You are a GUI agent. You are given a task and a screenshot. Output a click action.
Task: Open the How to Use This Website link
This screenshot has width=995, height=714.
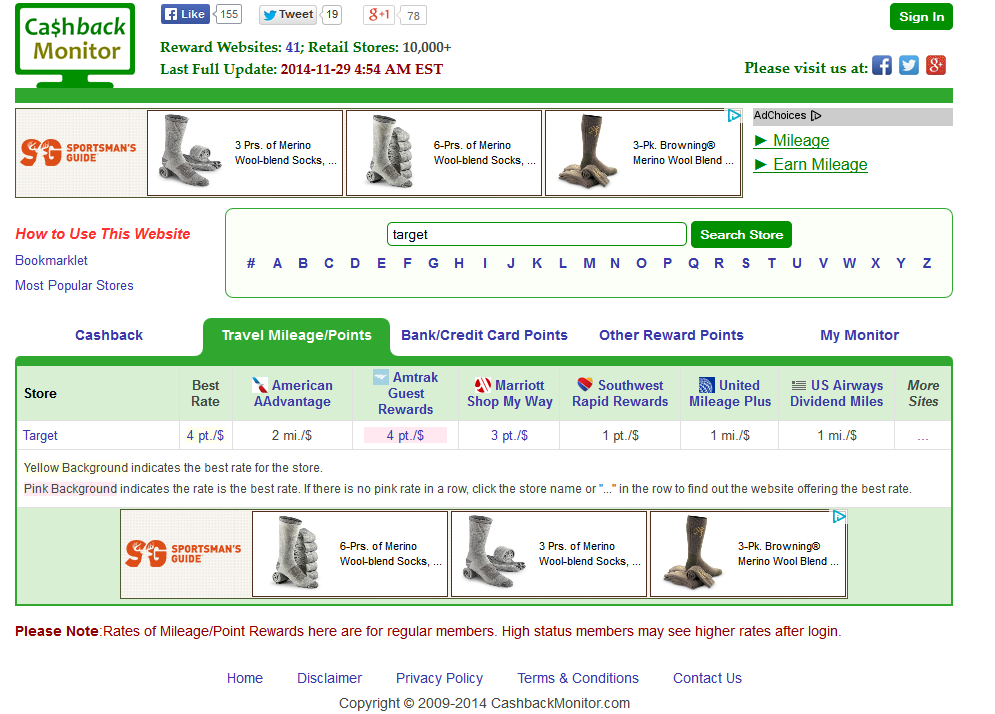103,234
